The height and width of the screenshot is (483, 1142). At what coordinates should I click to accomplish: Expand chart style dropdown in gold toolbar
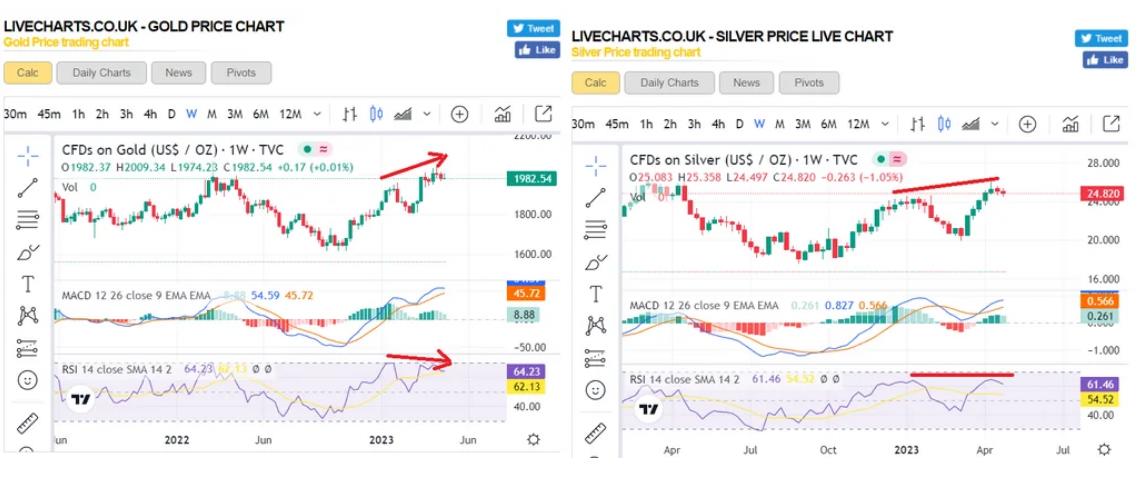pyautogui.click(x=427, y=114)
